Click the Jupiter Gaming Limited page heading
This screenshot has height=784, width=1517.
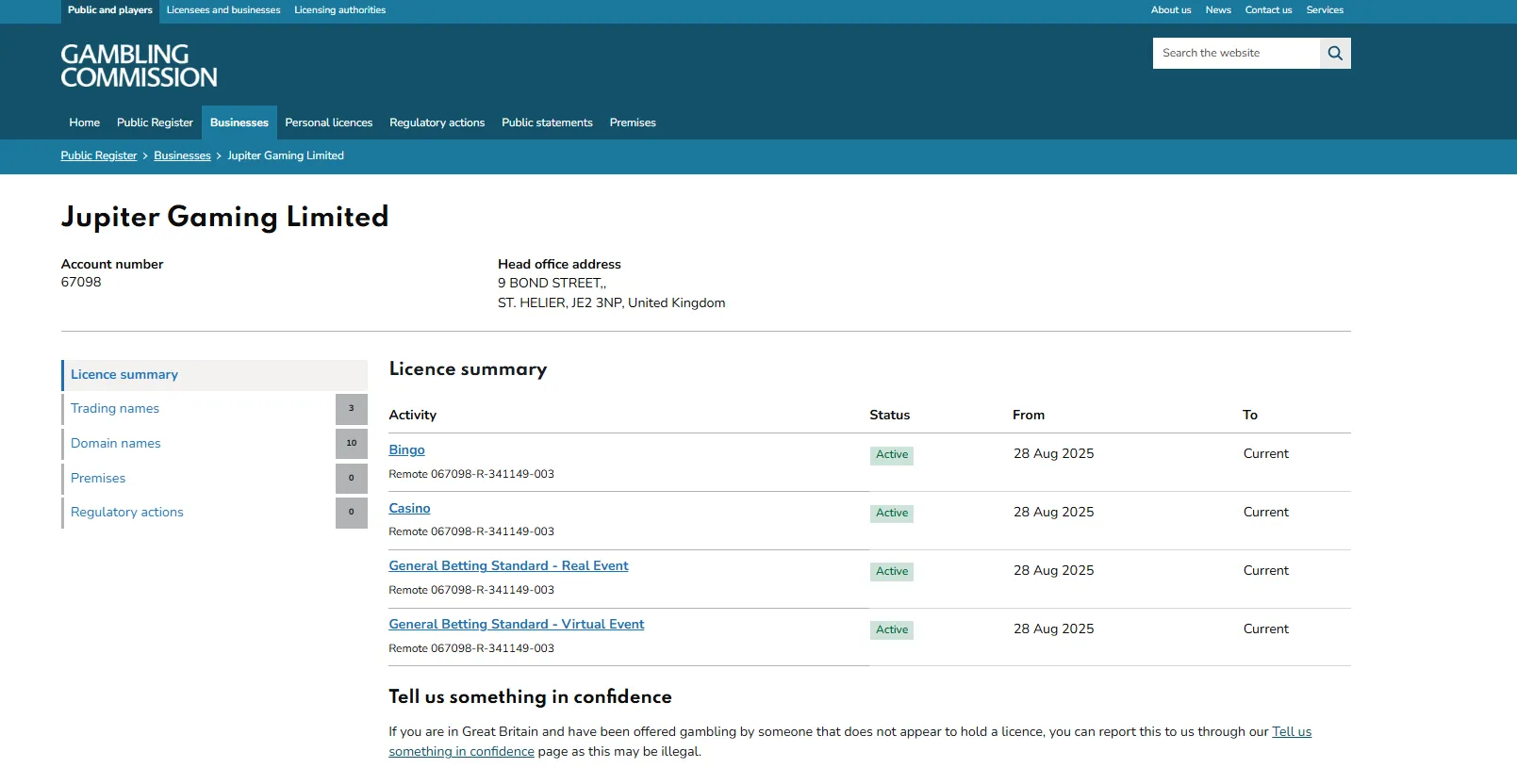click(225, 218)
